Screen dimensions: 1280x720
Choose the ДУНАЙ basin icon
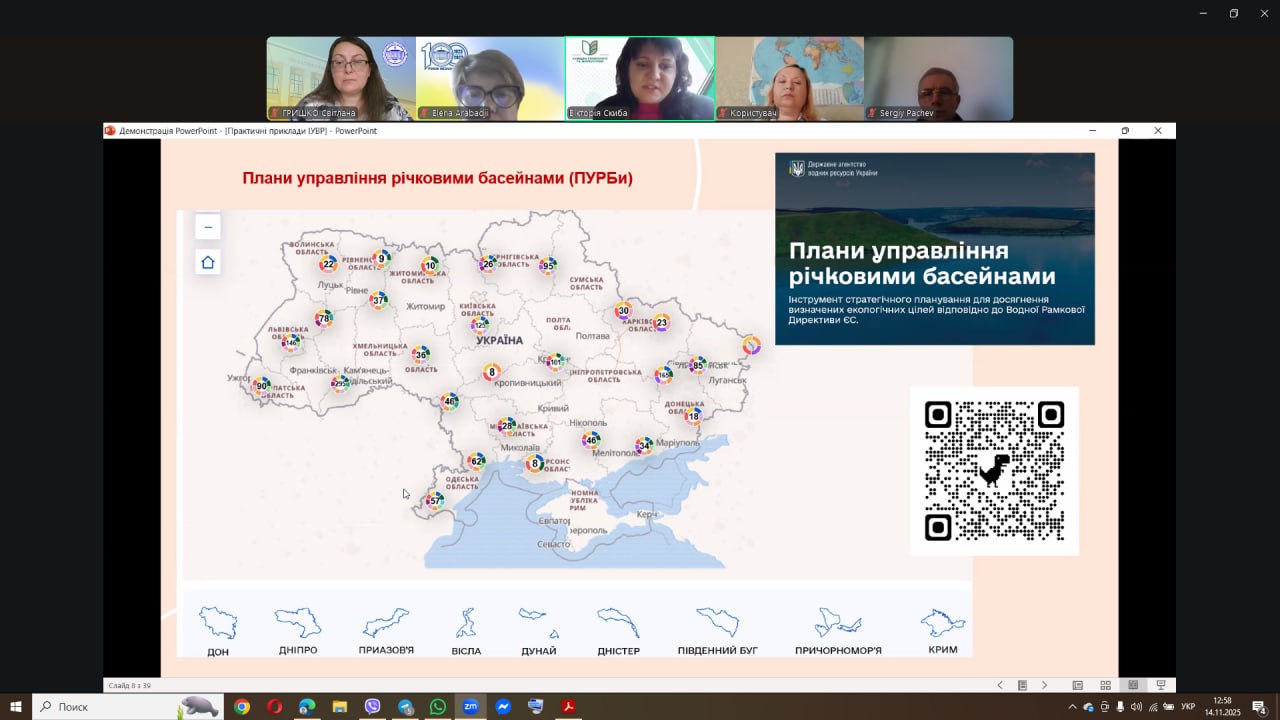click(x=538, y=625)
